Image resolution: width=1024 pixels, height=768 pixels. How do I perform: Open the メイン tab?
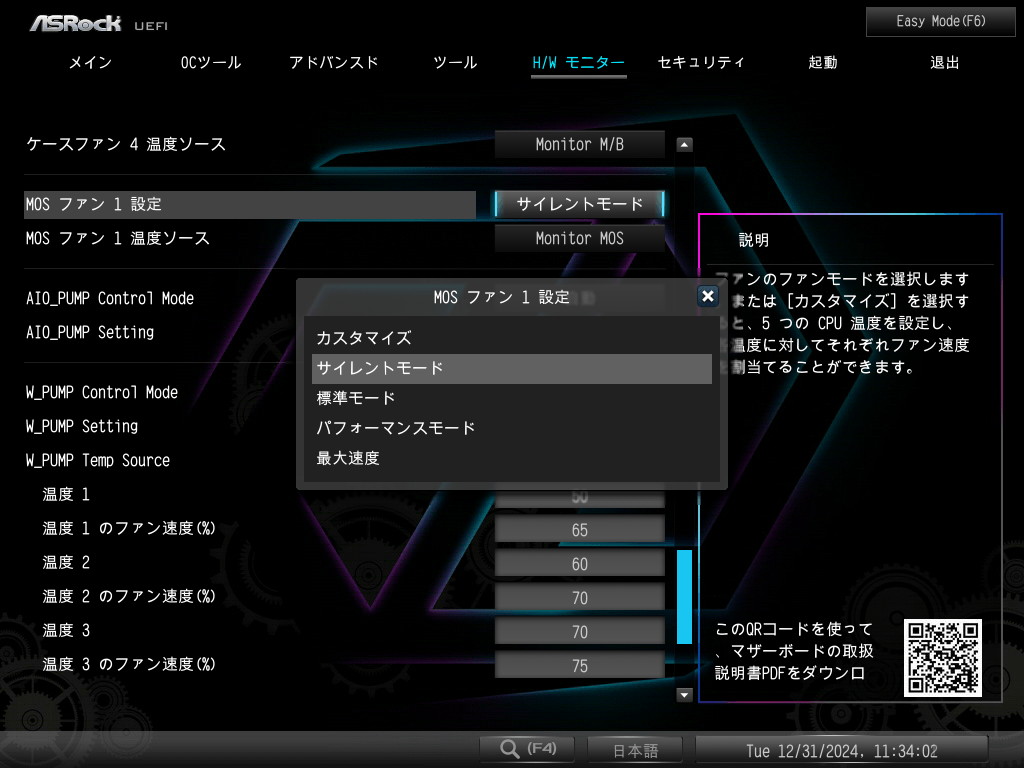point(91,63)
